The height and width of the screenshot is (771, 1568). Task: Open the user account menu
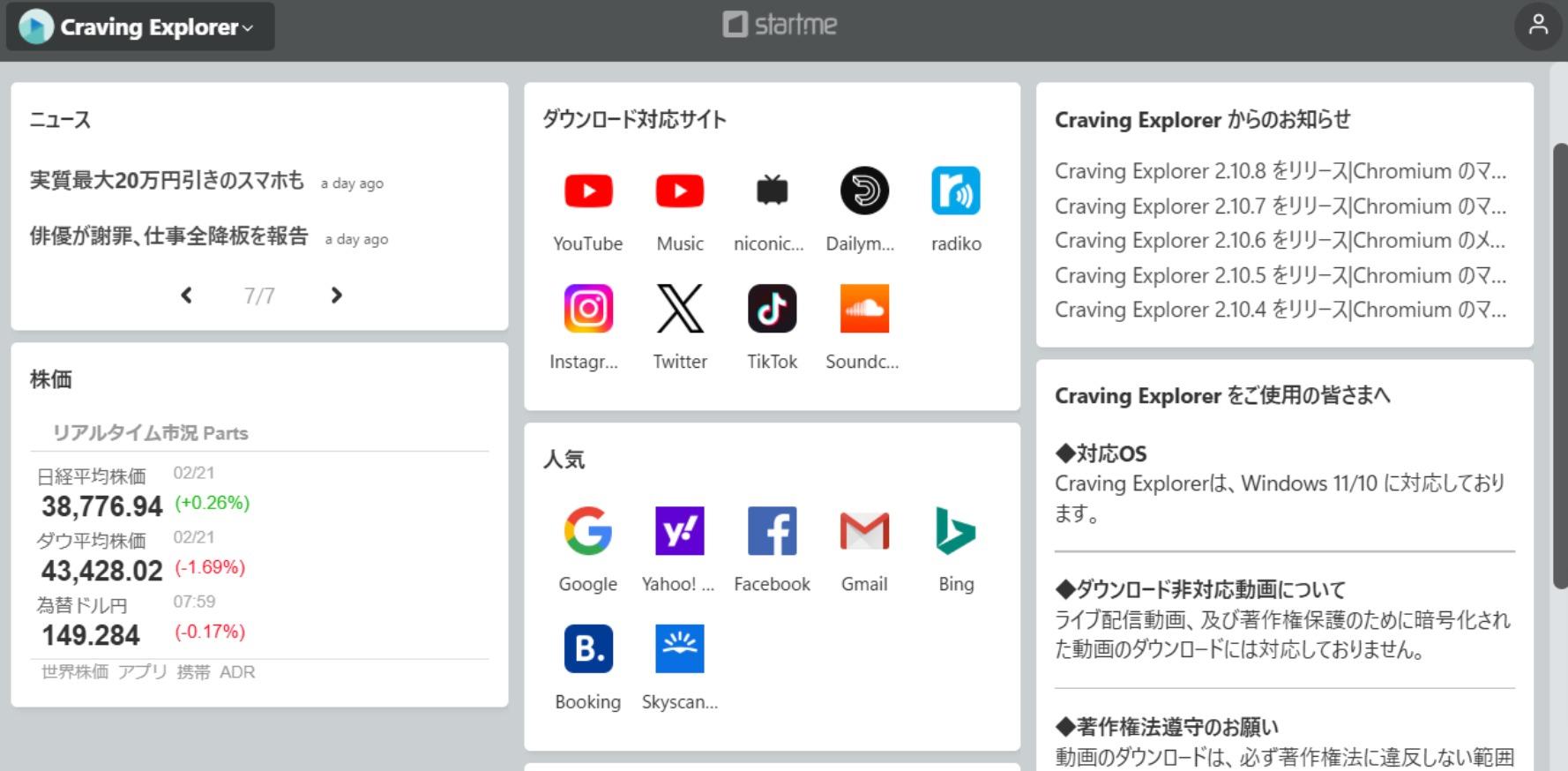pyautogui.click(x=1538, y=26)
